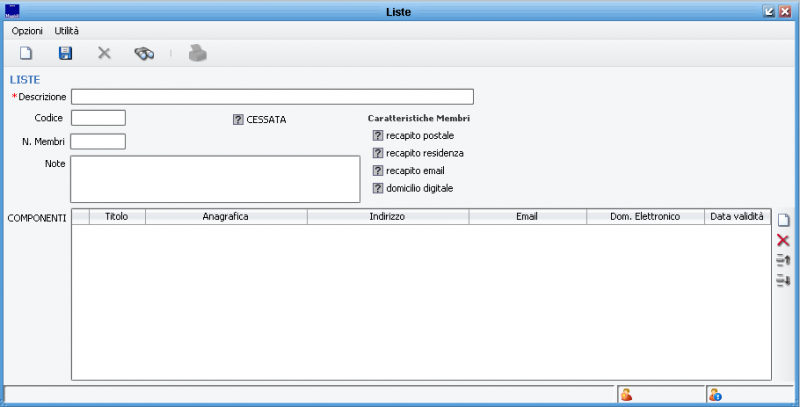Click the Anagrafica column header
800x407 pixels.
pyautogui.click(x=226, y=217)
